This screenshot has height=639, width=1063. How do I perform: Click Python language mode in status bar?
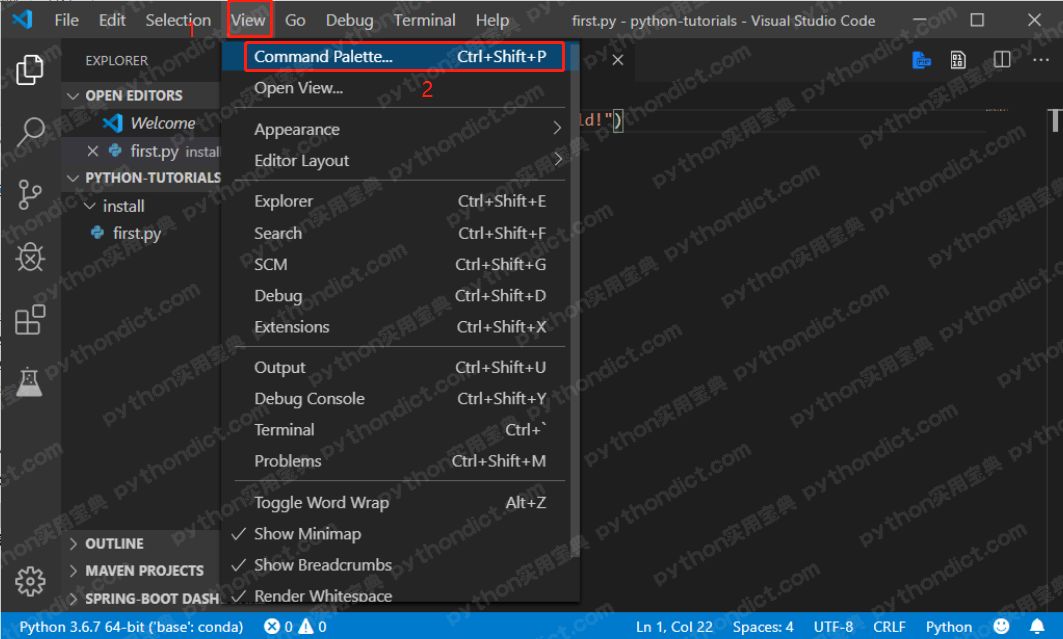(948, 627)
